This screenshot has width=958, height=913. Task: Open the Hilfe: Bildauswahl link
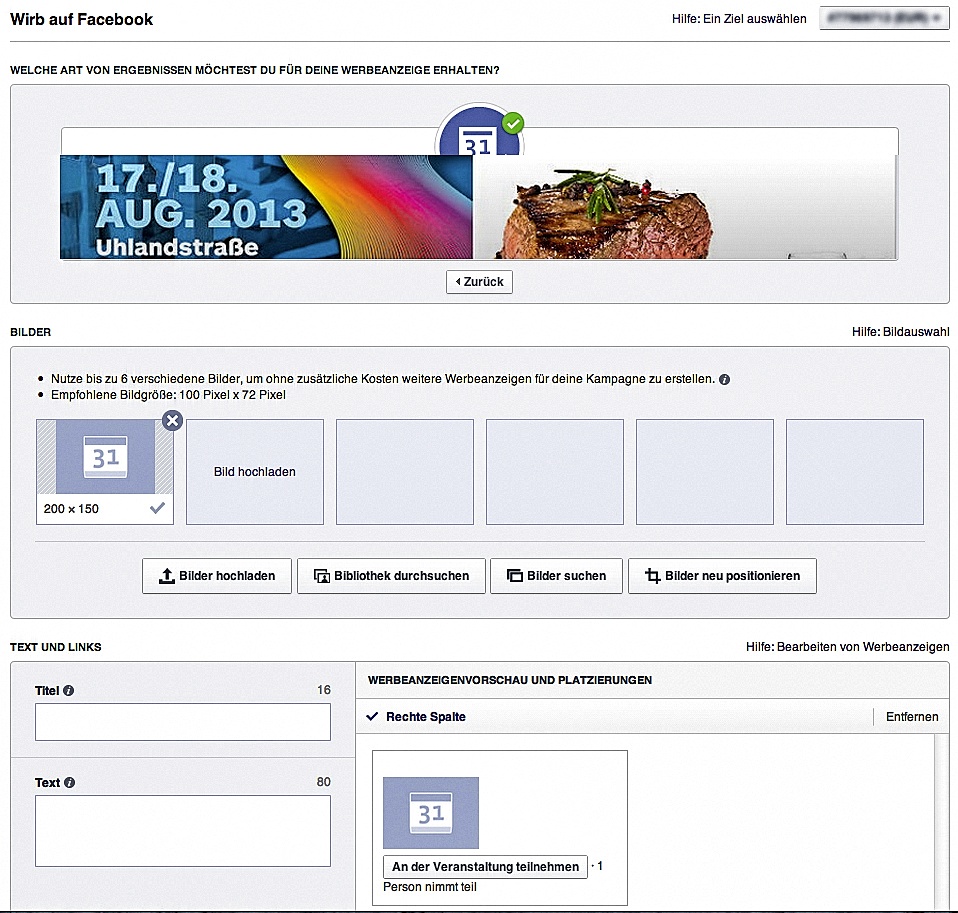(x=901, y=332)
